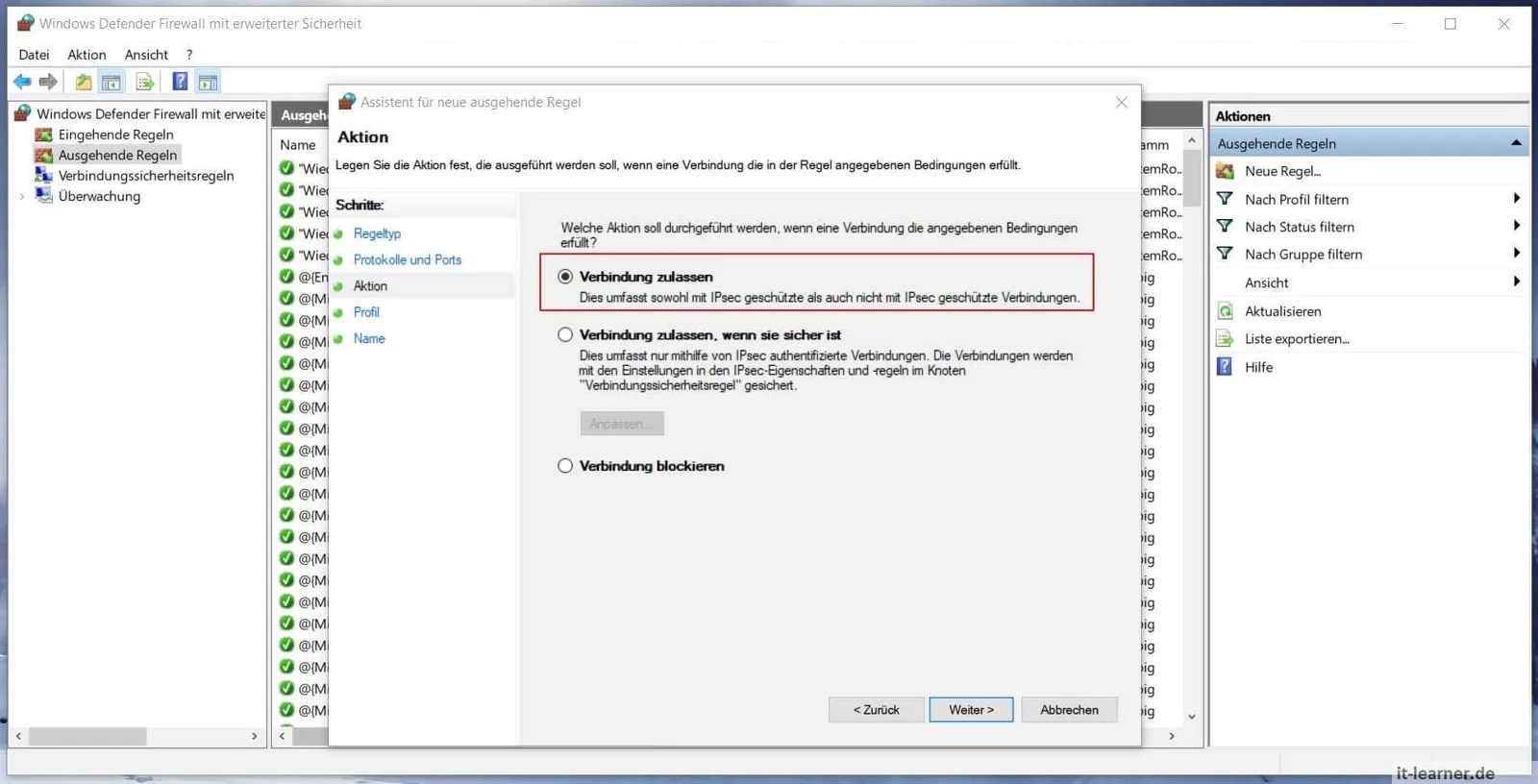The height and width of the screenshot is (784, 1538).
Task: Open the Nach Gruppe filtern submenu arrow
Action: pyautogui.click(x=1516, y=254)
